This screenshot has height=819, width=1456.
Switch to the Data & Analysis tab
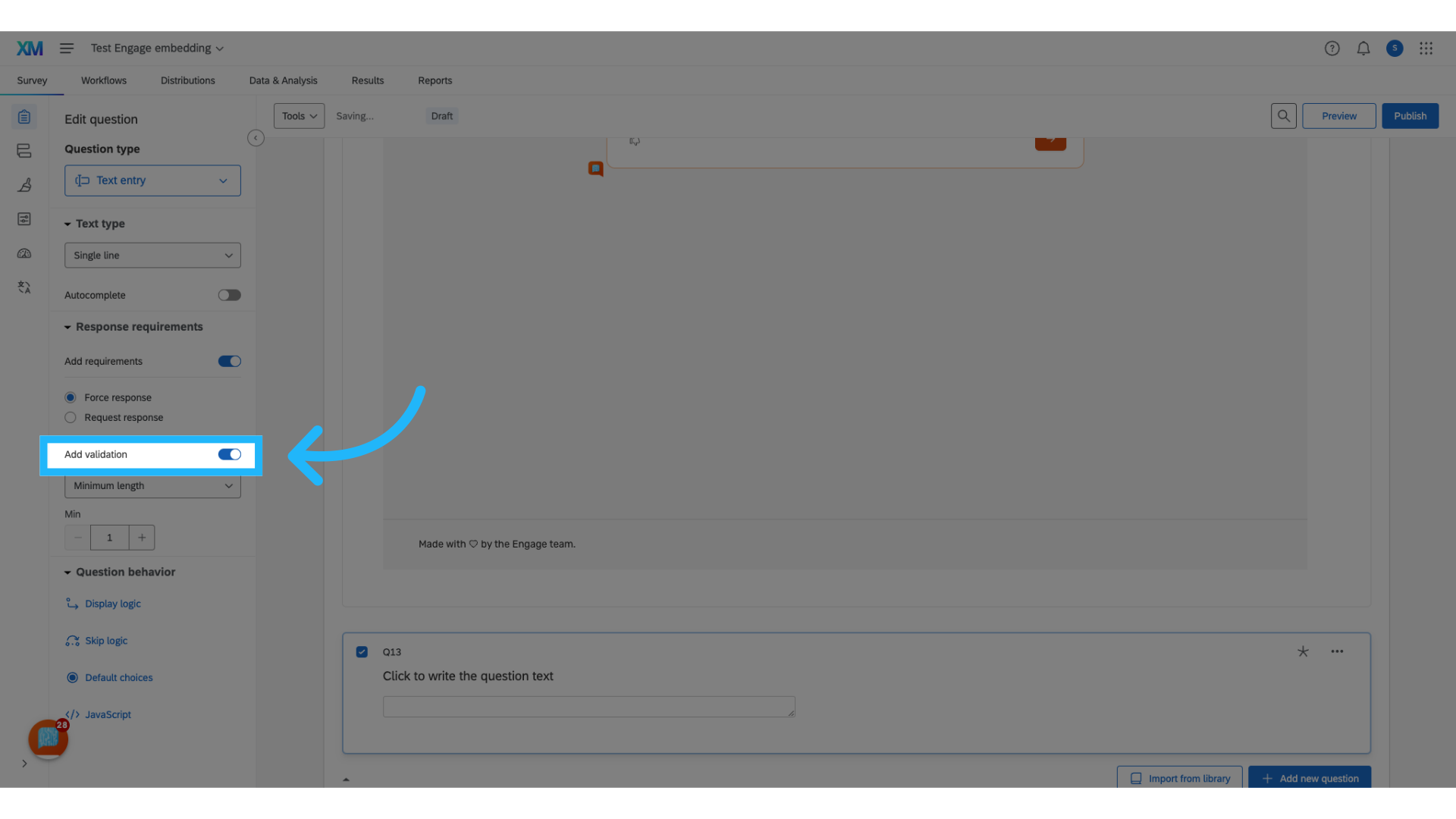click(283, 80)
